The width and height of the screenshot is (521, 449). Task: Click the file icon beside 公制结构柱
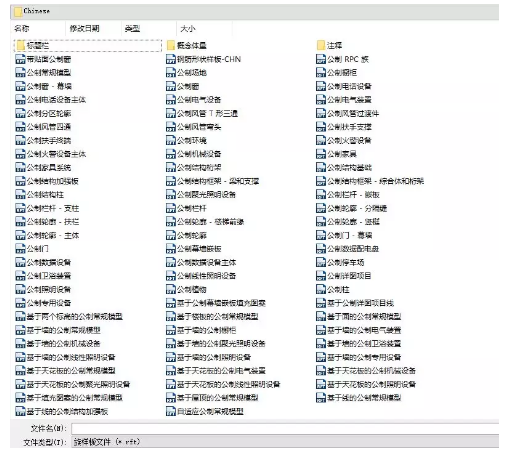tap(20, 194)
